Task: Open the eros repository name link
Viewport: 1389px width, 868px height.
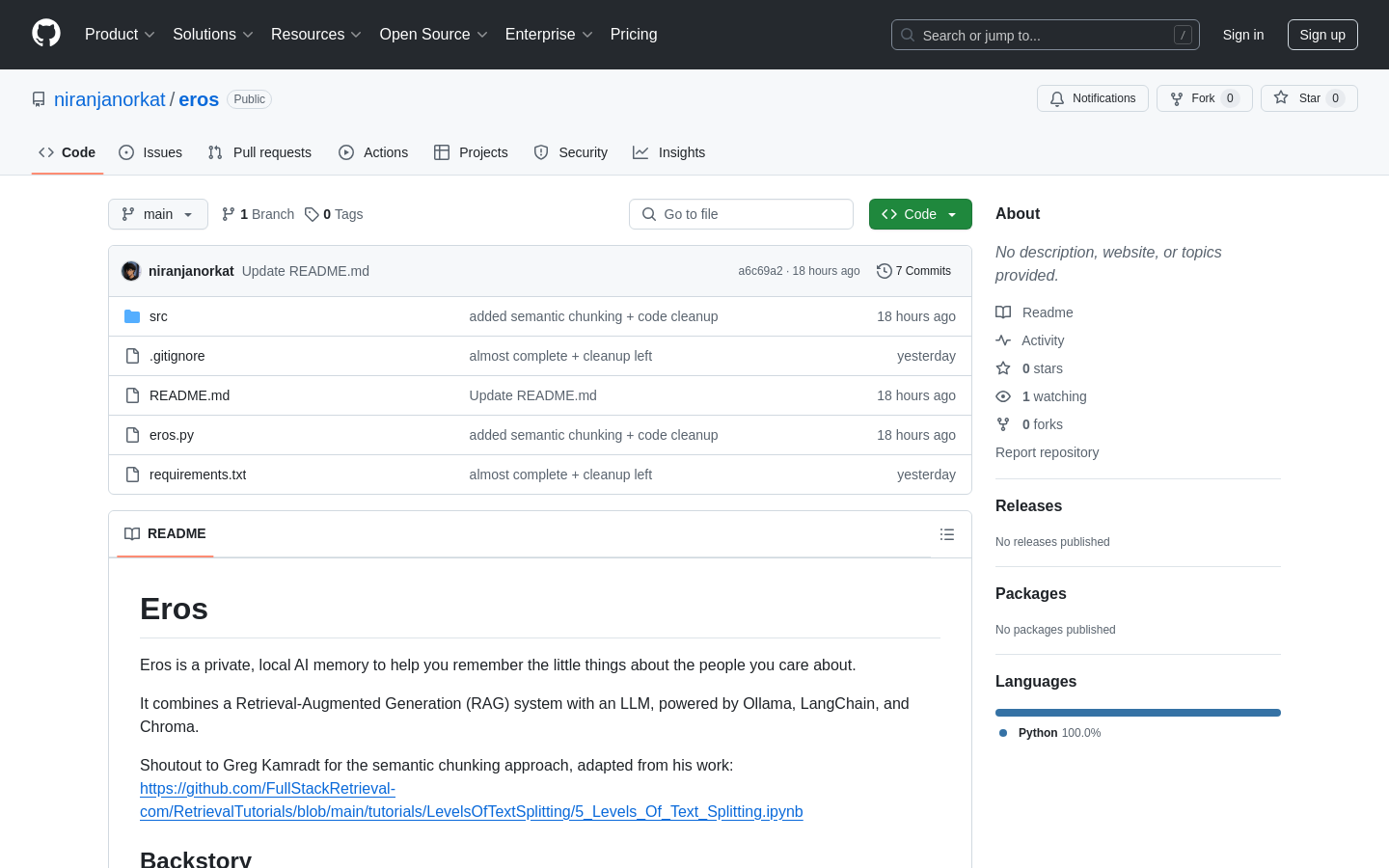Action: pyautogui.click(x=199, y=99)
